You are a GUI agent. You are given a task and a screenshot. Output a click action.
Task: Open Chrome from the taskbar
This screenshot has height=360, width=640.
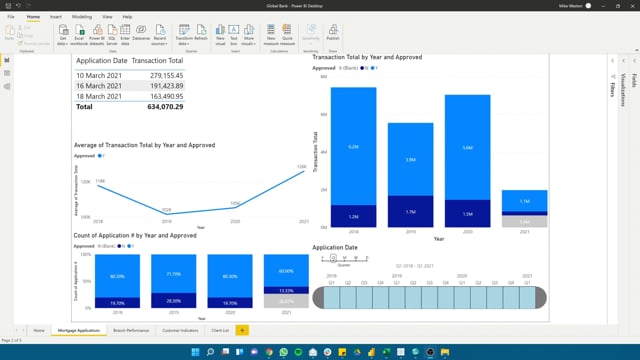[269, 352]
